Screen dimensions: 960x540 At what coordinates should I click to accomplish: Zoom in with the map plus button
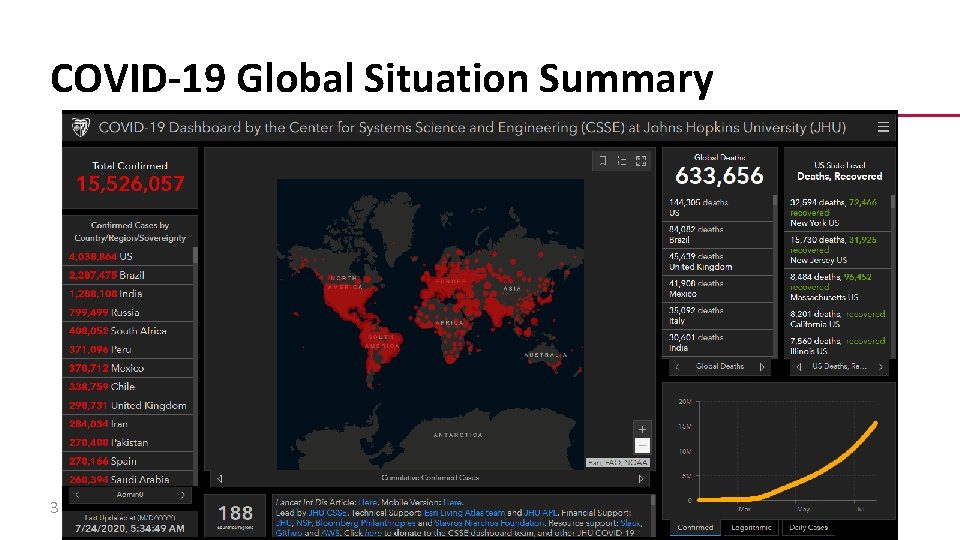(642, 429)
